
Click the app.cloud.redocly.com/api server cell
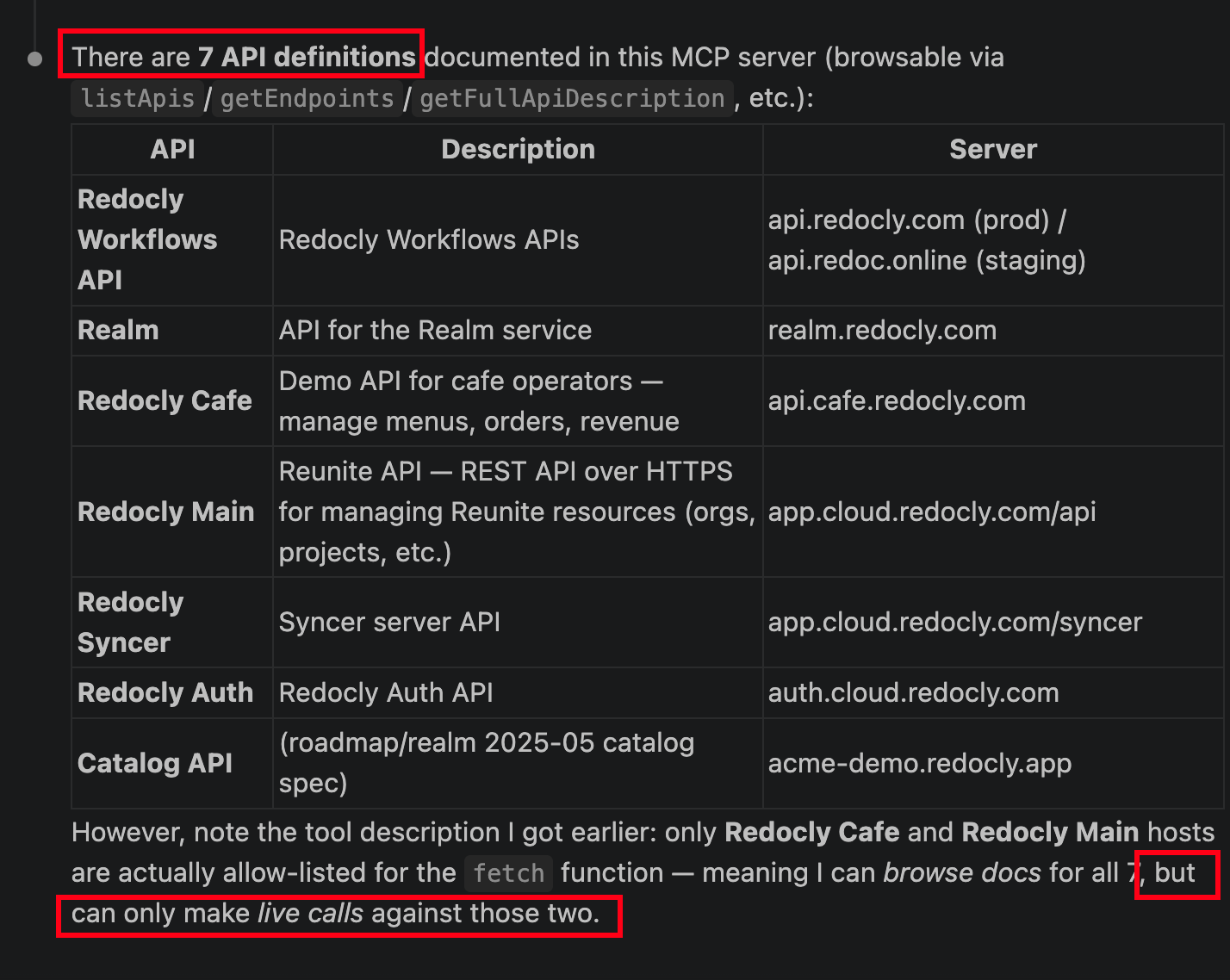993,512
